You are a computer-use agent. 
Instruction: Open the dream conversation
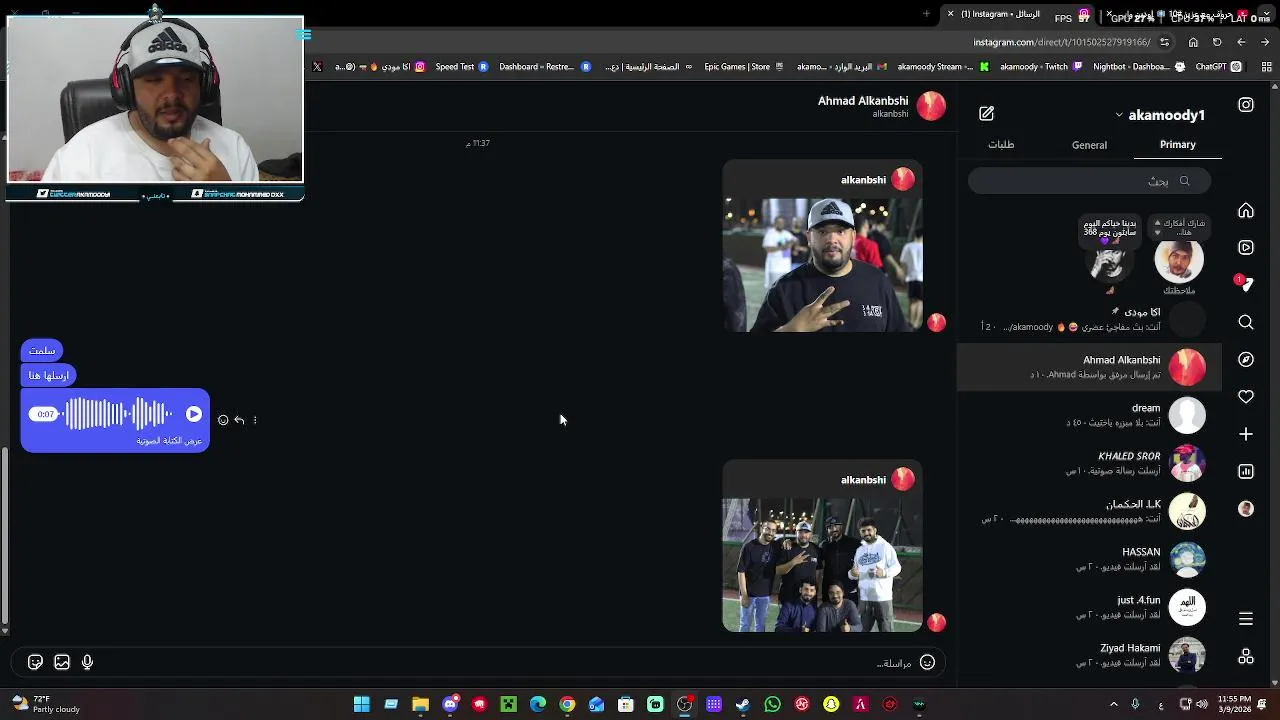pos(1089,415)
